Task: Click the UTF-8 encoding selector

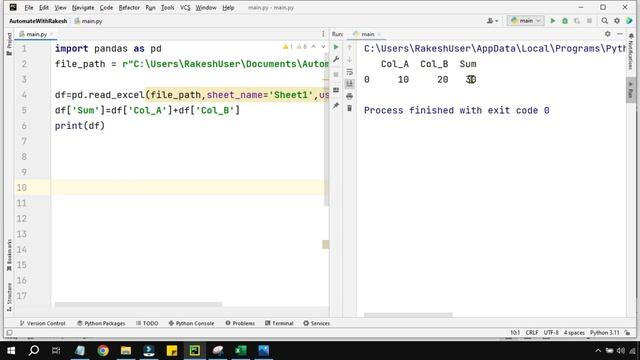Action: coord(551,333)
